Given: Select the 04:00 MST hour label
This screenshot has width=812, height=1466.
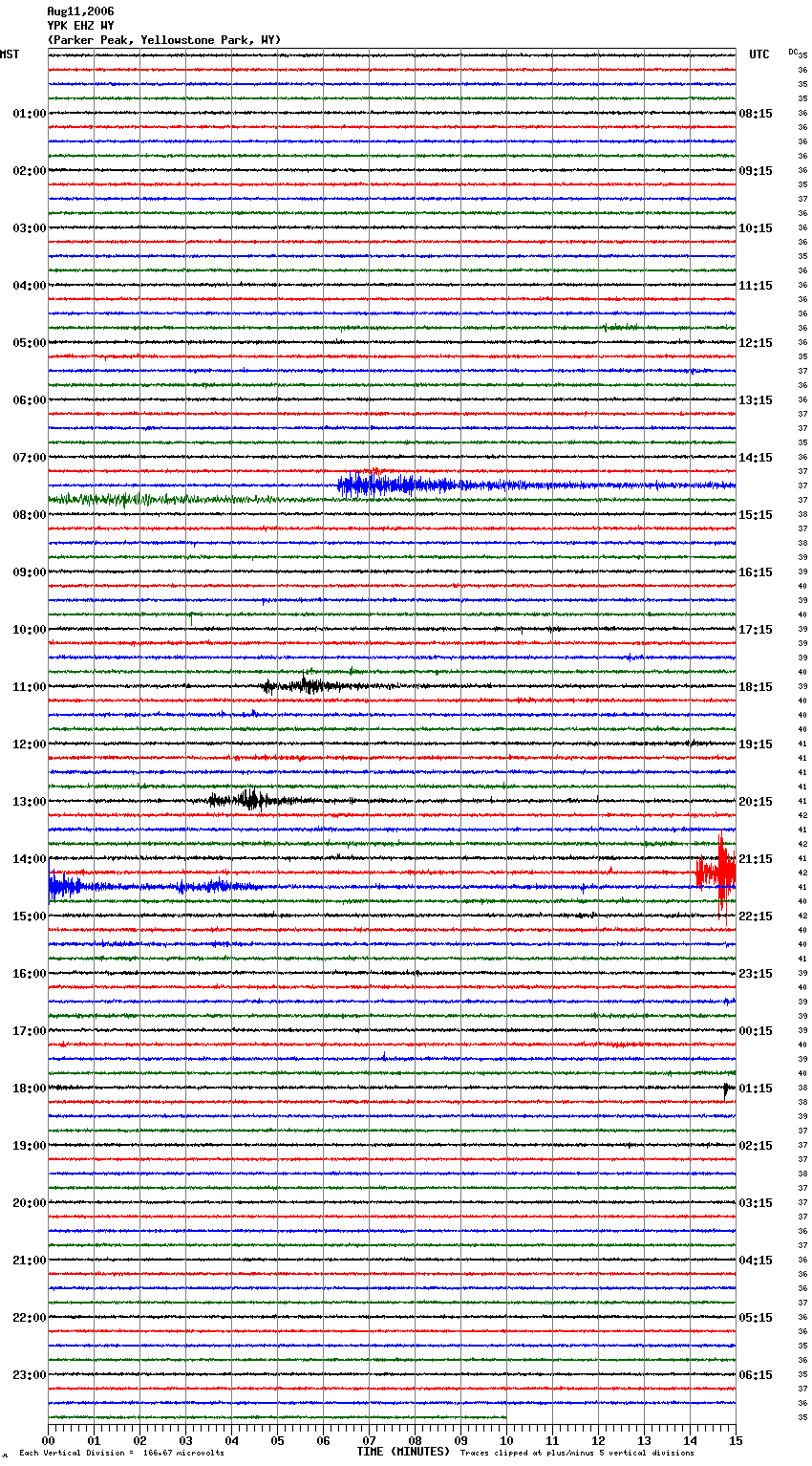Looking at the screenshot, I should coord(30,286).
